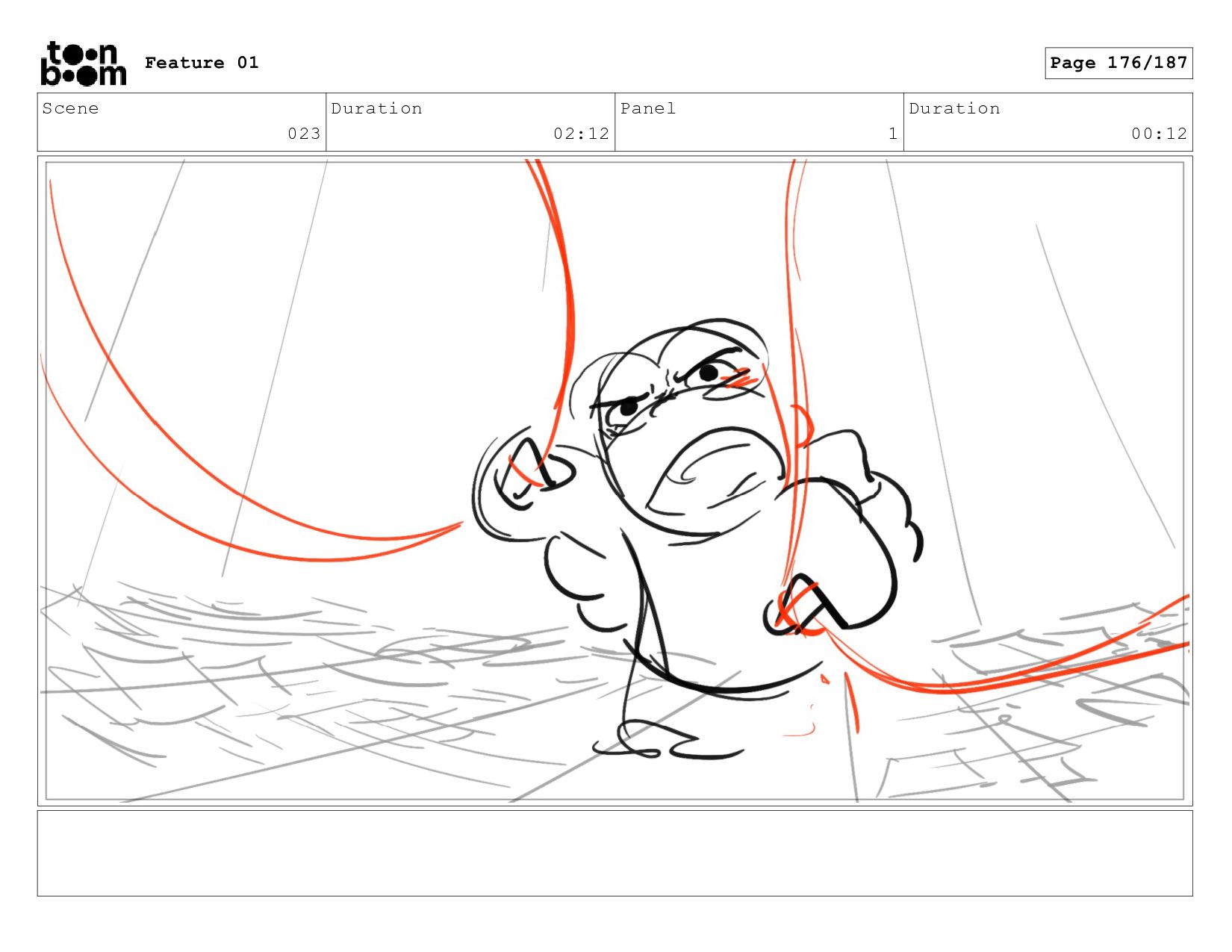Screen dimensions: 1232x952
Task: Click the scene duration value '02:12'
Action: [581, 134]
